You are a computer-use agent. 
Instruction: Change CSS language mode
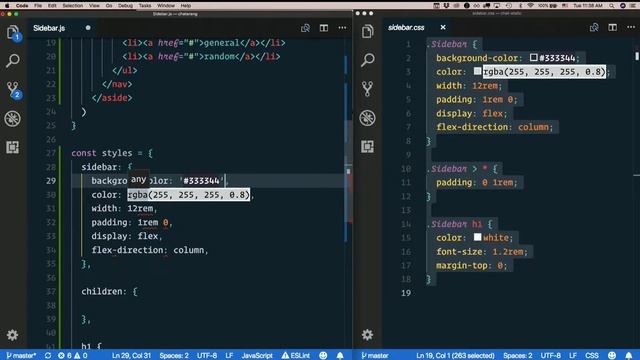(x=592, y=356)
